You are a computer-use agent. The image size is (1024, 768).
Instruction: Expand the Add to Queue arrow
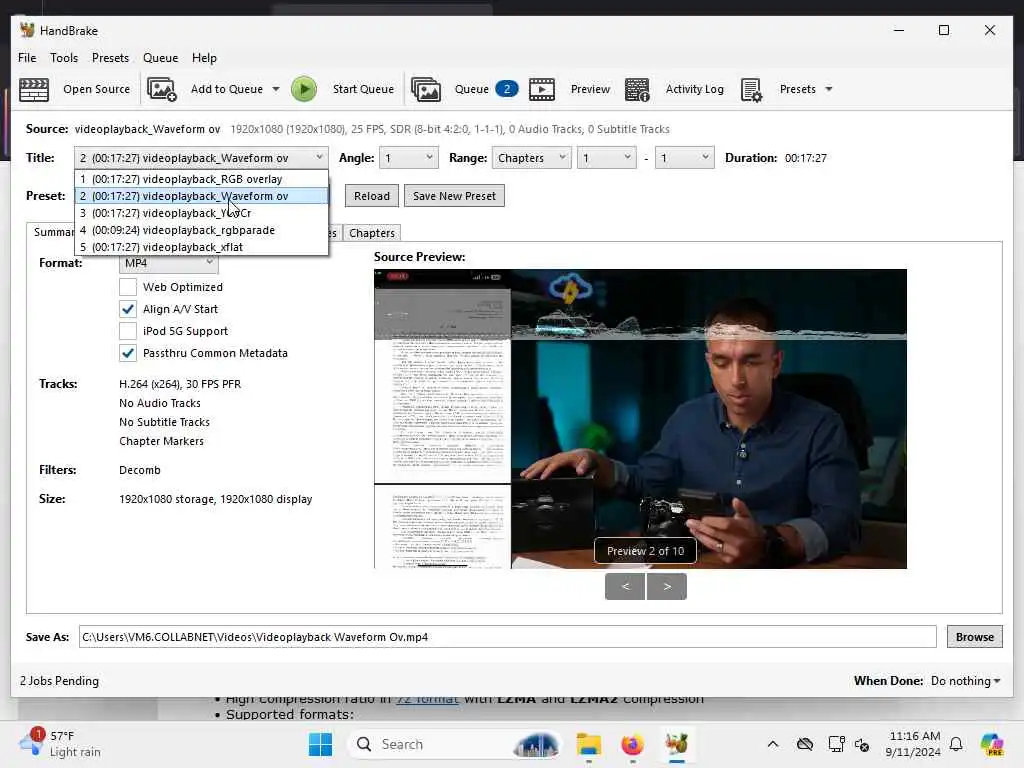point(276,89)
